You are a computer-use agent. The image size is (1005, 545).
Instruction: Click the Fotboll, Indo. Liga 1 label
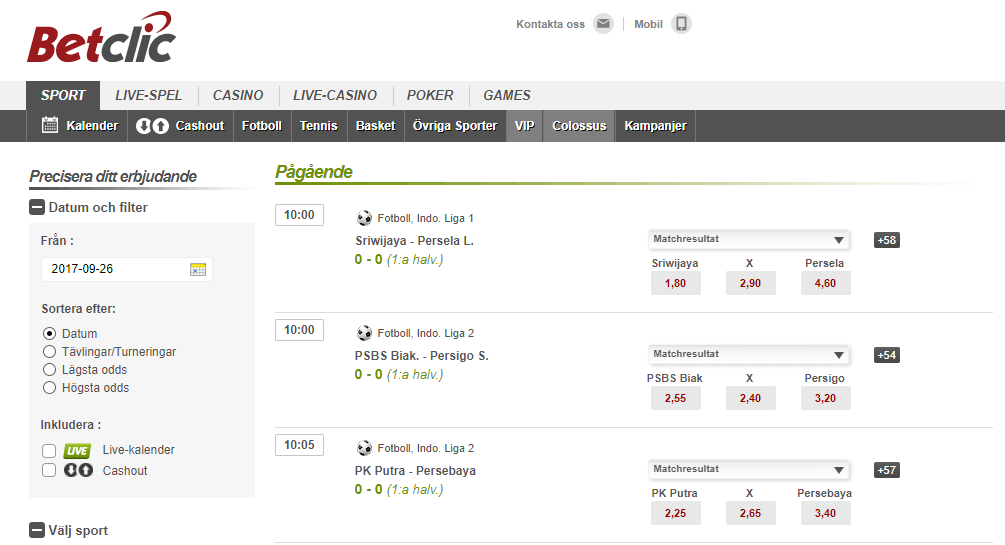coord(426,218)
